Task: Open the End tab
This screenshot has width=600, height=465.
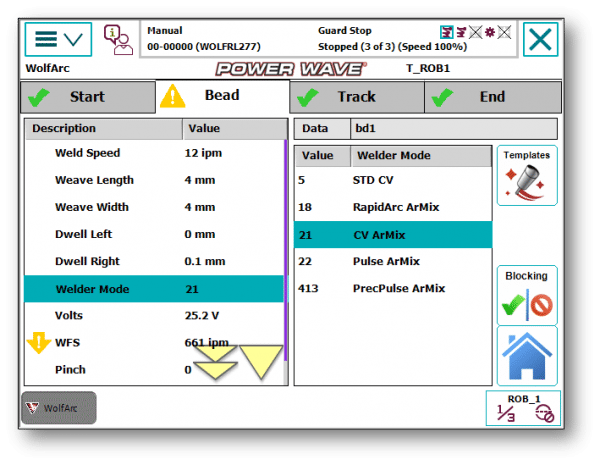Action: tap(492, 97)
